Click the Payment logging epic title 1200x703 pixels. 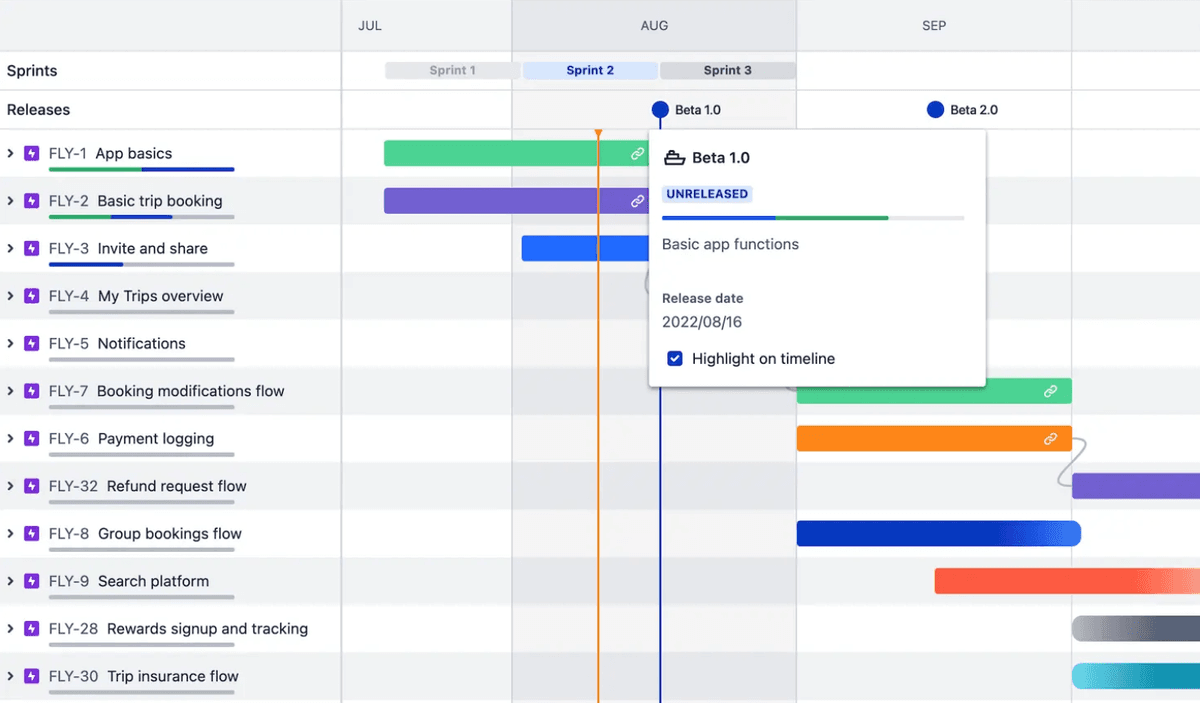(156, 439)
